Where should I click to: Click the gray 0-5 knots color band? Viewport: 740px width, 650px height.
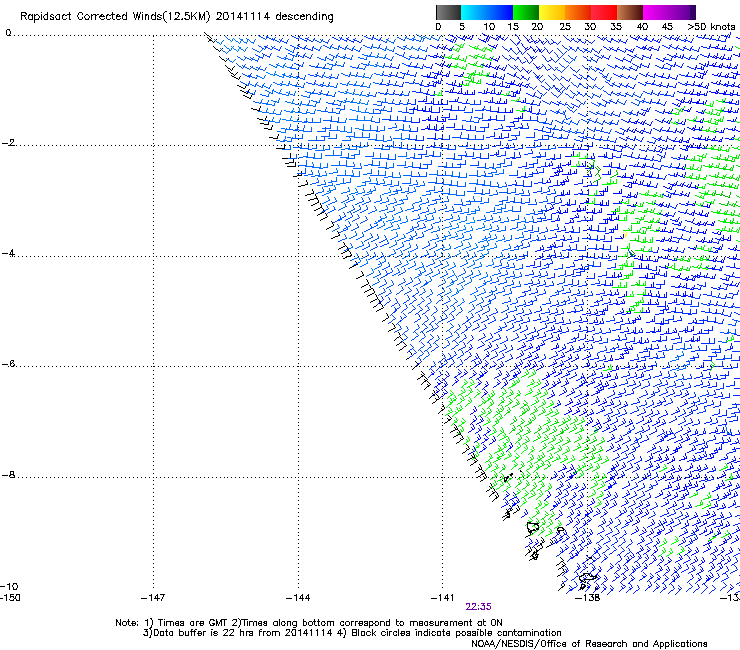click(448, 12)
